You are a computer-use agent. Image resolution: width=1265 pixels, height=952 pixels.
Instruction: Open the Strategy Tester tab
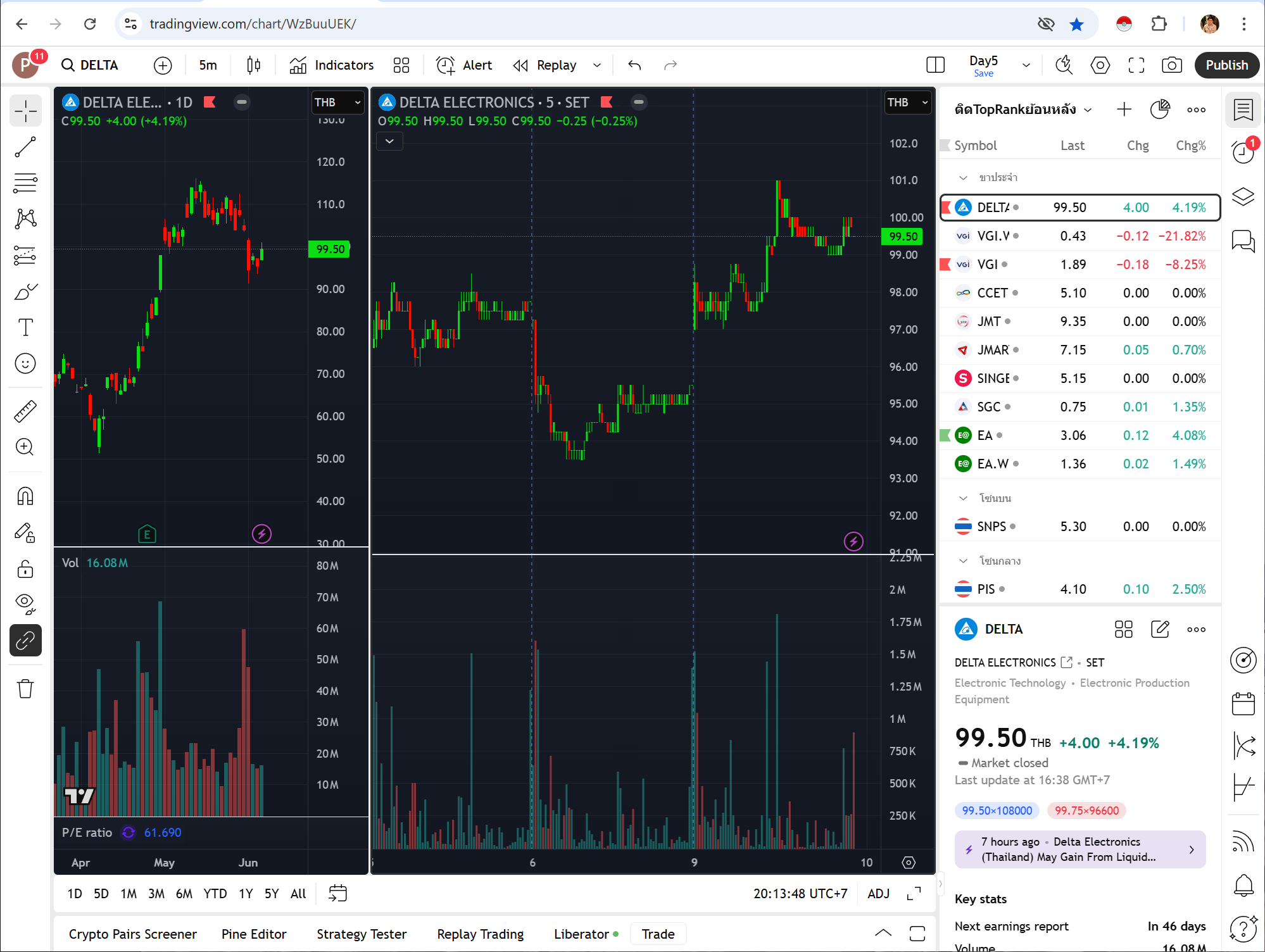pos(362,934)
